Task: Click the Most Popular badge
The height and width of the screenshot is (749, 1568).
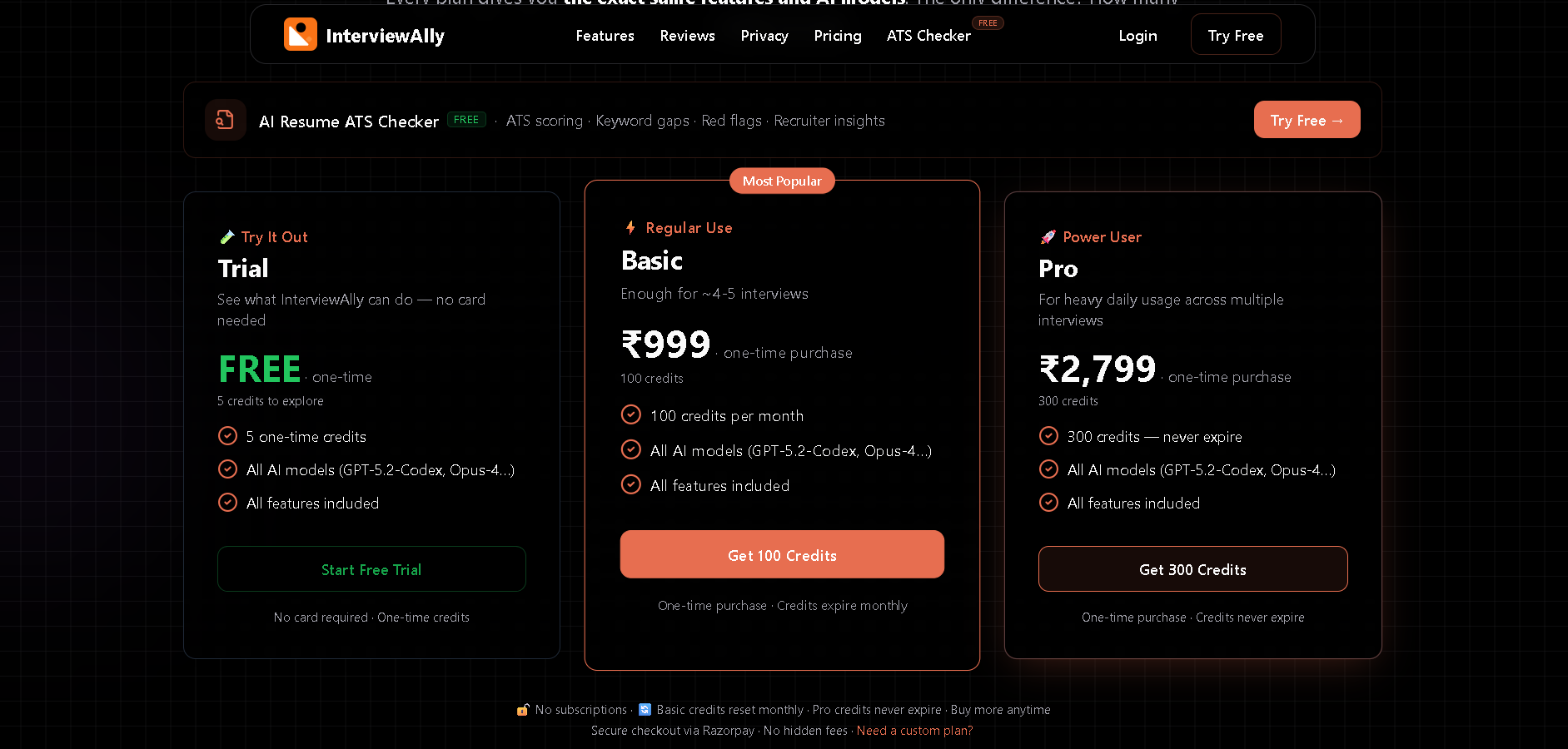Action: pos(781,181)
